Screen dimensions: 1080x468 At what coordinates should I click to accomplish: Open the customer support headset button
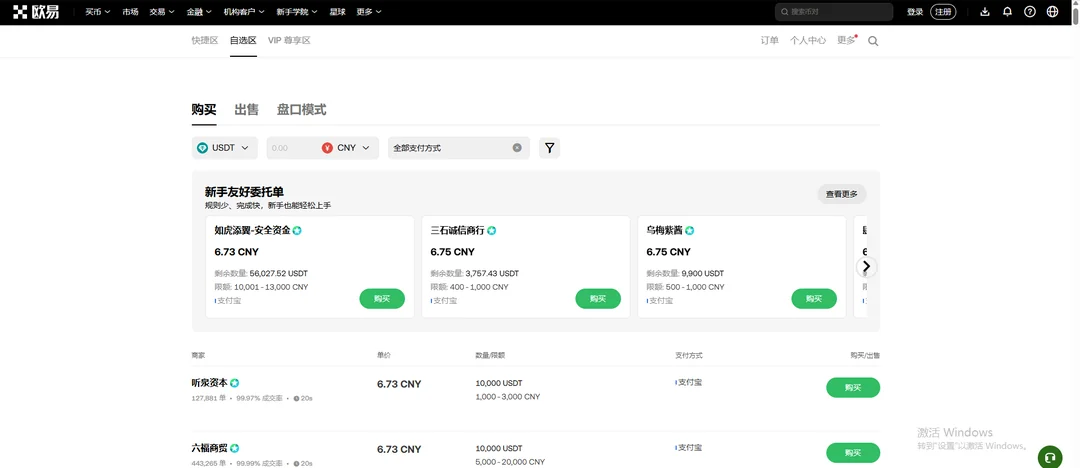pyautogui.click(x=1050, y=456)
